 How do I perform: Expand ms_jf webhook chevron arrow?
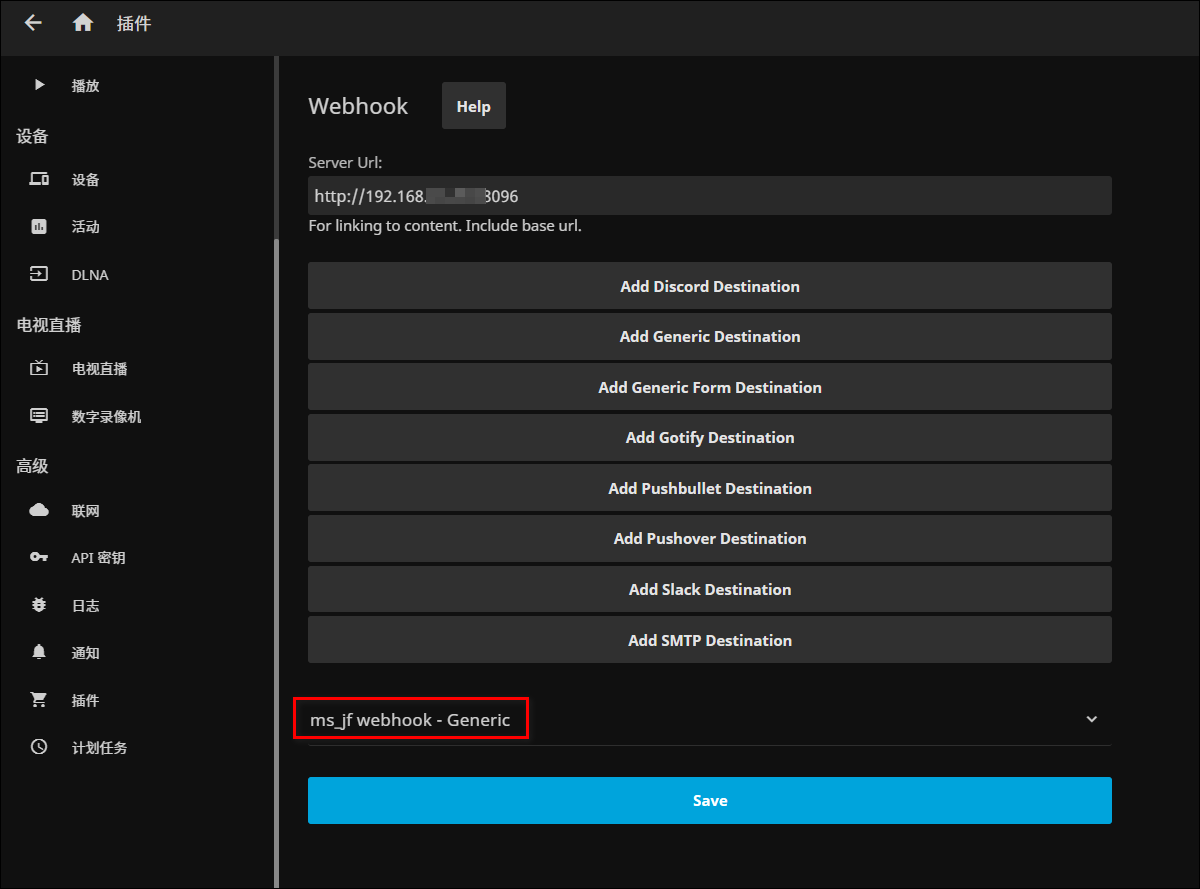point(1092,719)
